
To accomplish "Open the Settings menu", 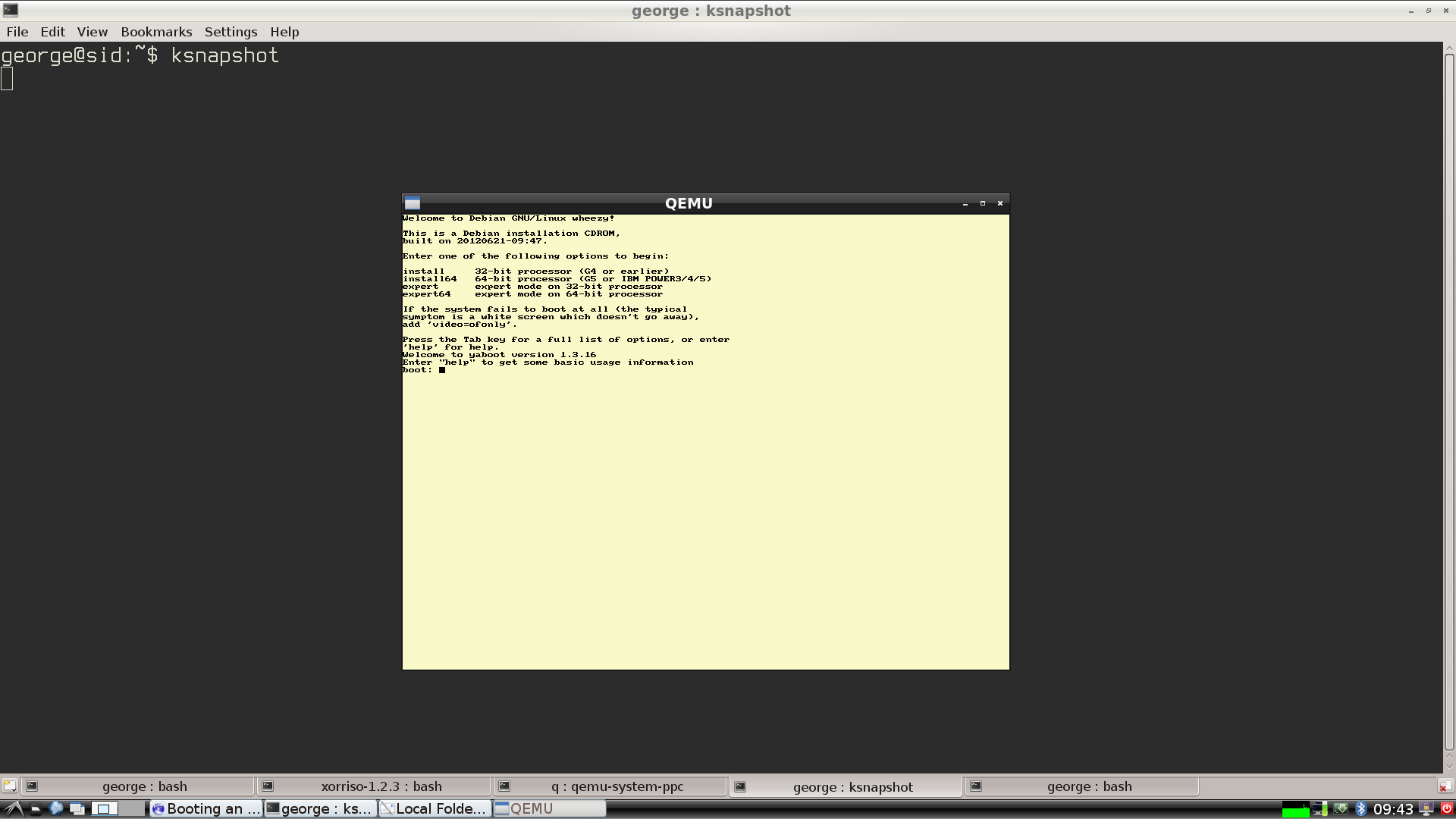I will coord(231,32).
